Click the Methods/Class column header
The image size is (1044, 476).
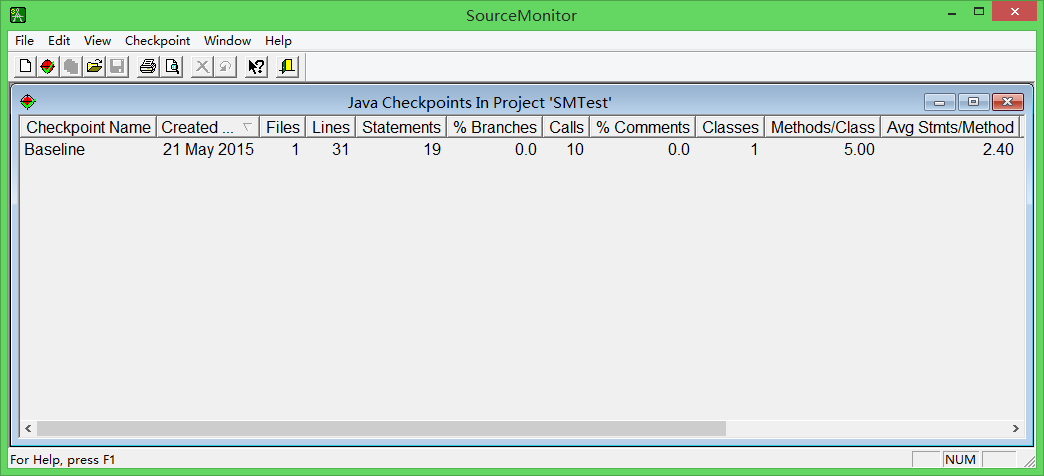pos(822,127)
